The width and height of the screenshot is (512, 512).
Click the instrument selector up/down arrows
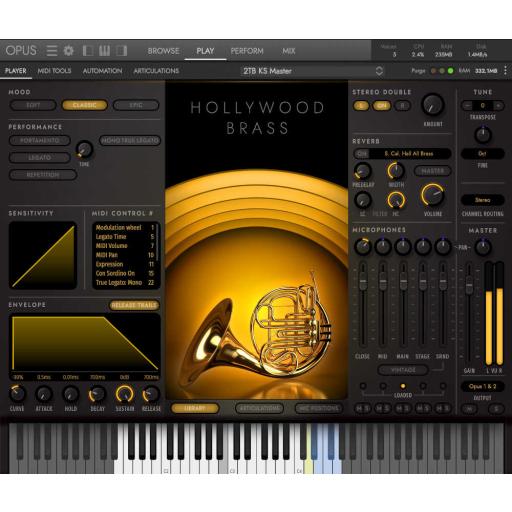click(x=379, y=71)
